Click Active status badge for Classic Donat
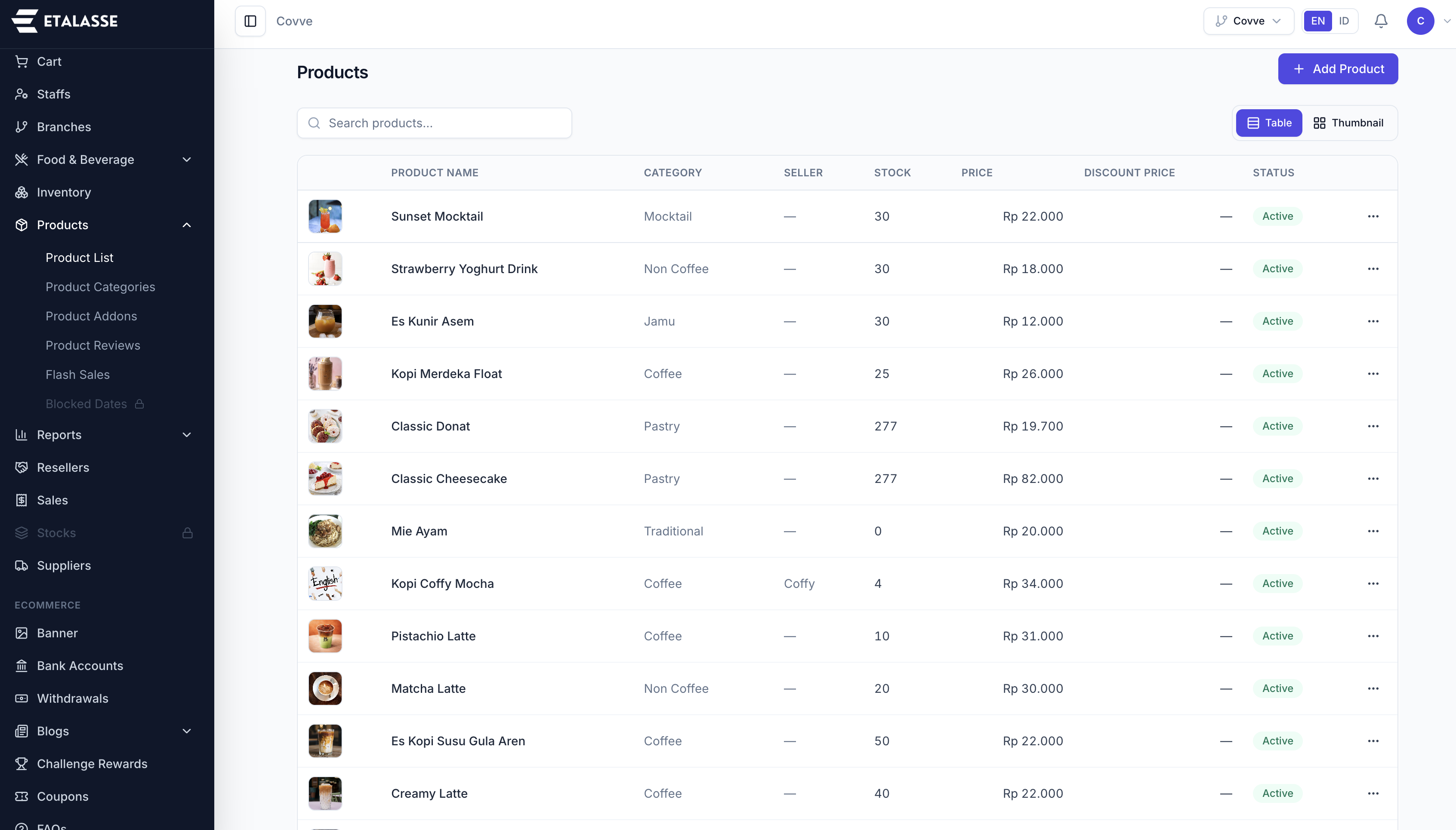Screen dimensions: 1456x830 pyautogui.click(x=1277, y=426)
